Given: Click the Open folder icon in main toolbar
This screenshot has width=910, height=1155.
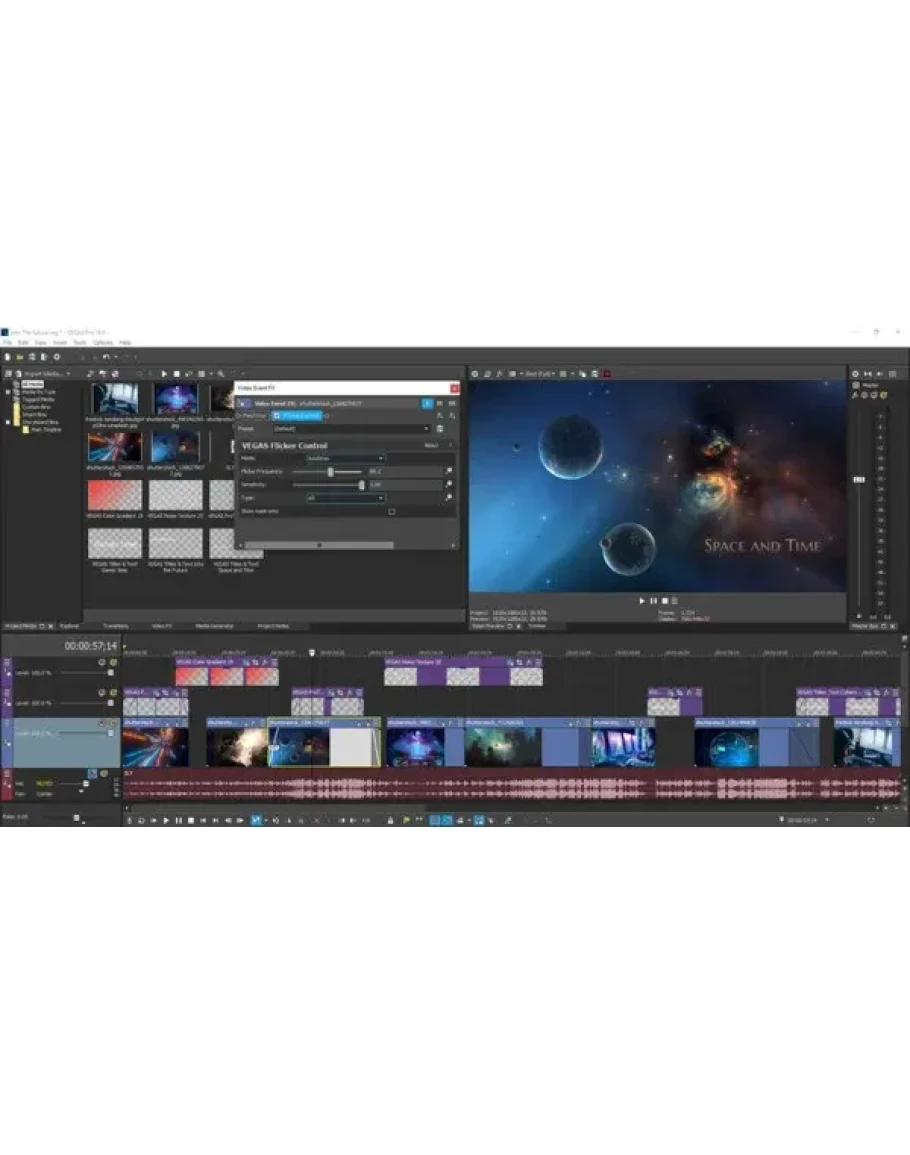Looking at the screenshot, I should 20,357.
